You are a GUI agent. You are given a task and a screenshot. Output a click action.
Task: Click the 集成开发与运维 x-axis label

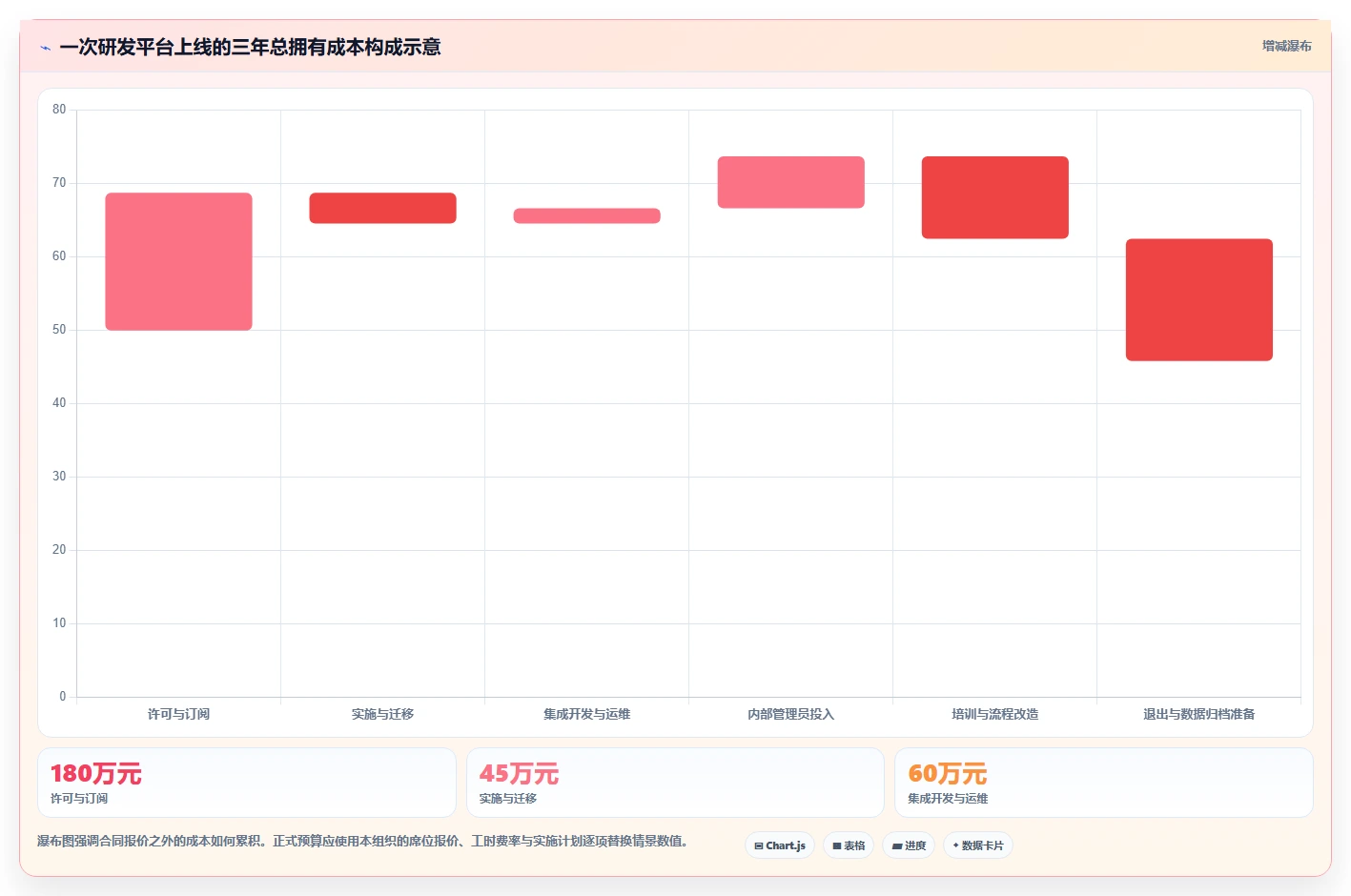[x=586, y=714]
